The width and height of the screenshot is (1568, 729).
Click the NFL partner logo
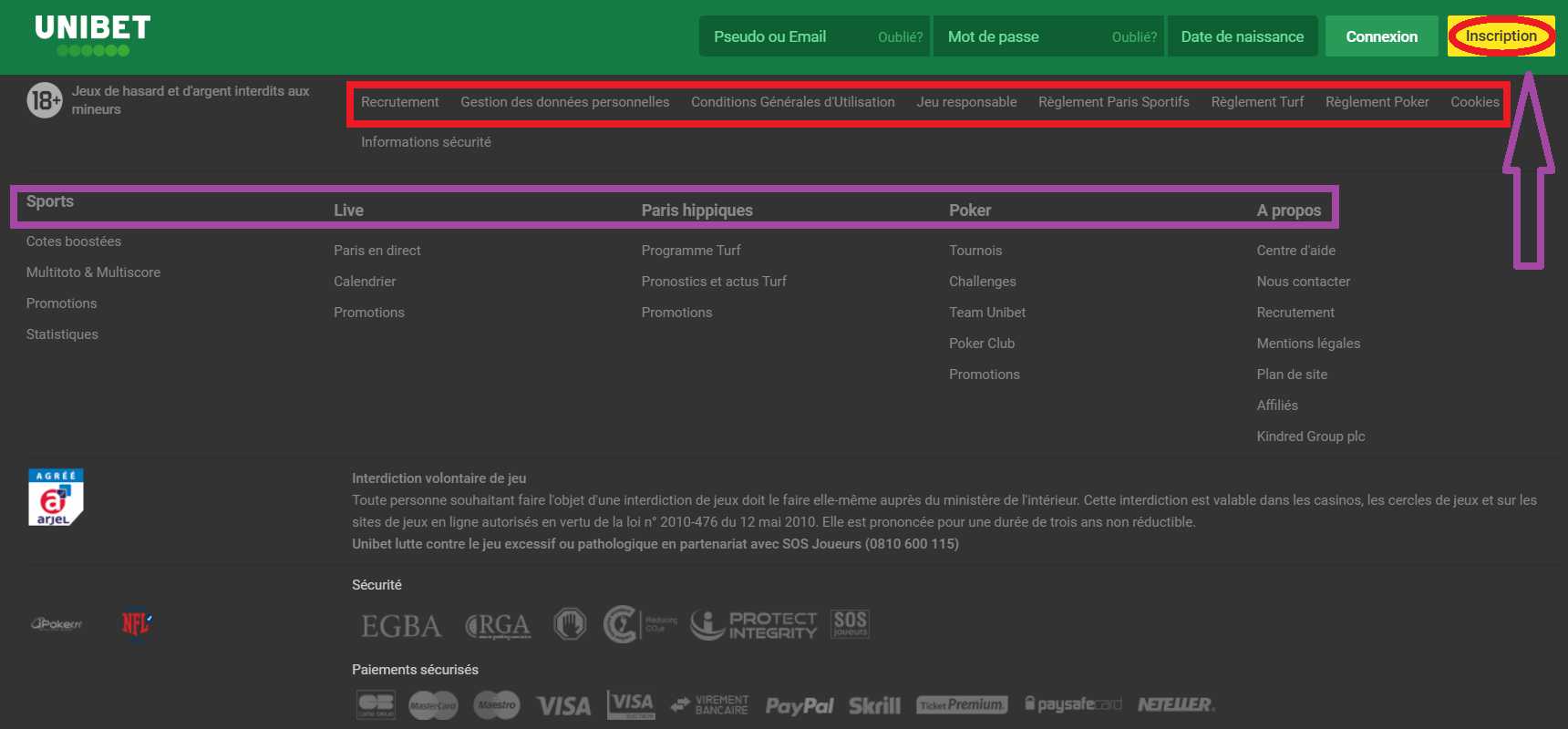[136, 624]
